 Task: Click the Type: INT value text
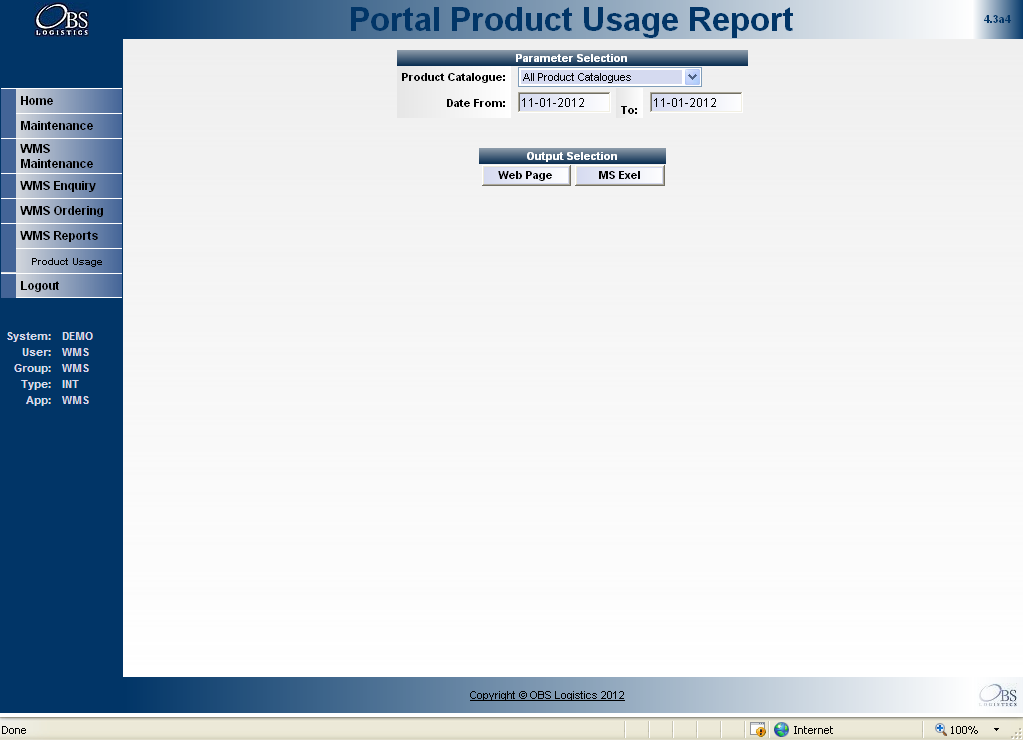[70, 384]
